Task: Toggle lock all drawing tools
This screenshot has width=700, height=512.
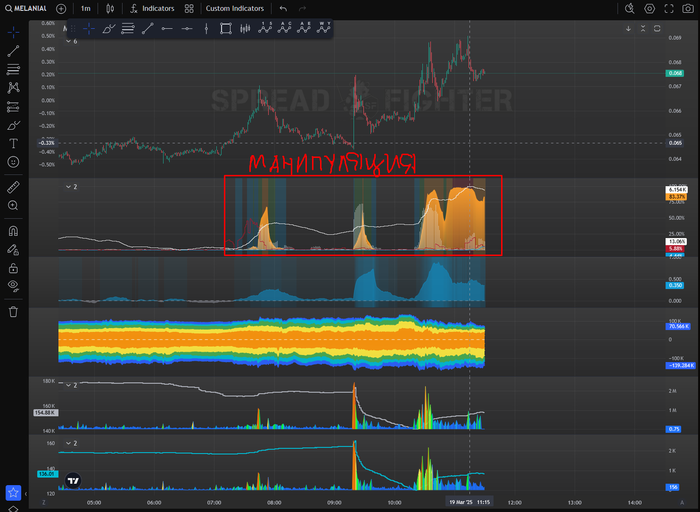Action: tap(13, 268)
